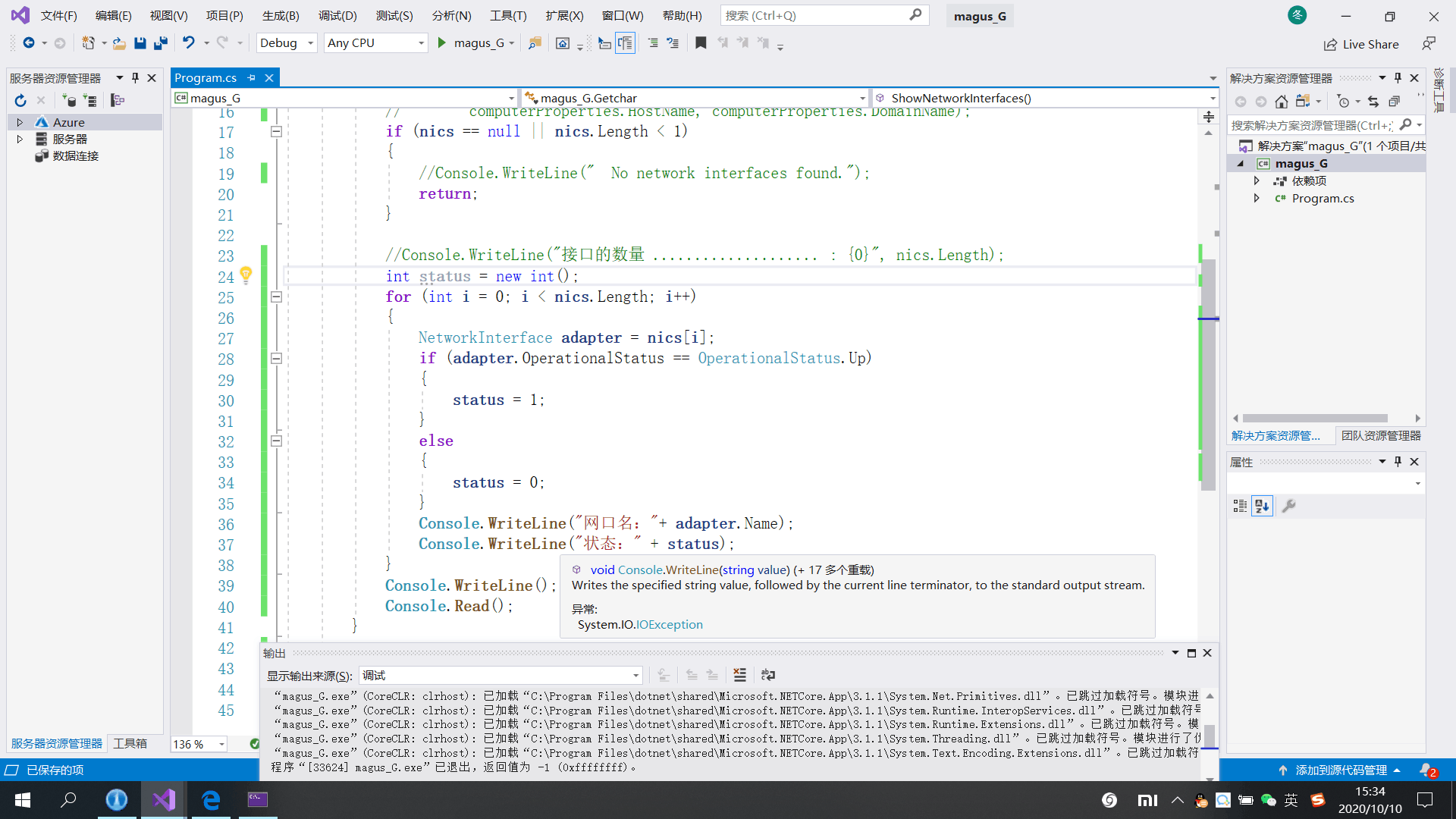The height and width of the screenshot is (819, 1456).
Task: Open the zoom level 136 % dropdown
Action: point(199,744)
